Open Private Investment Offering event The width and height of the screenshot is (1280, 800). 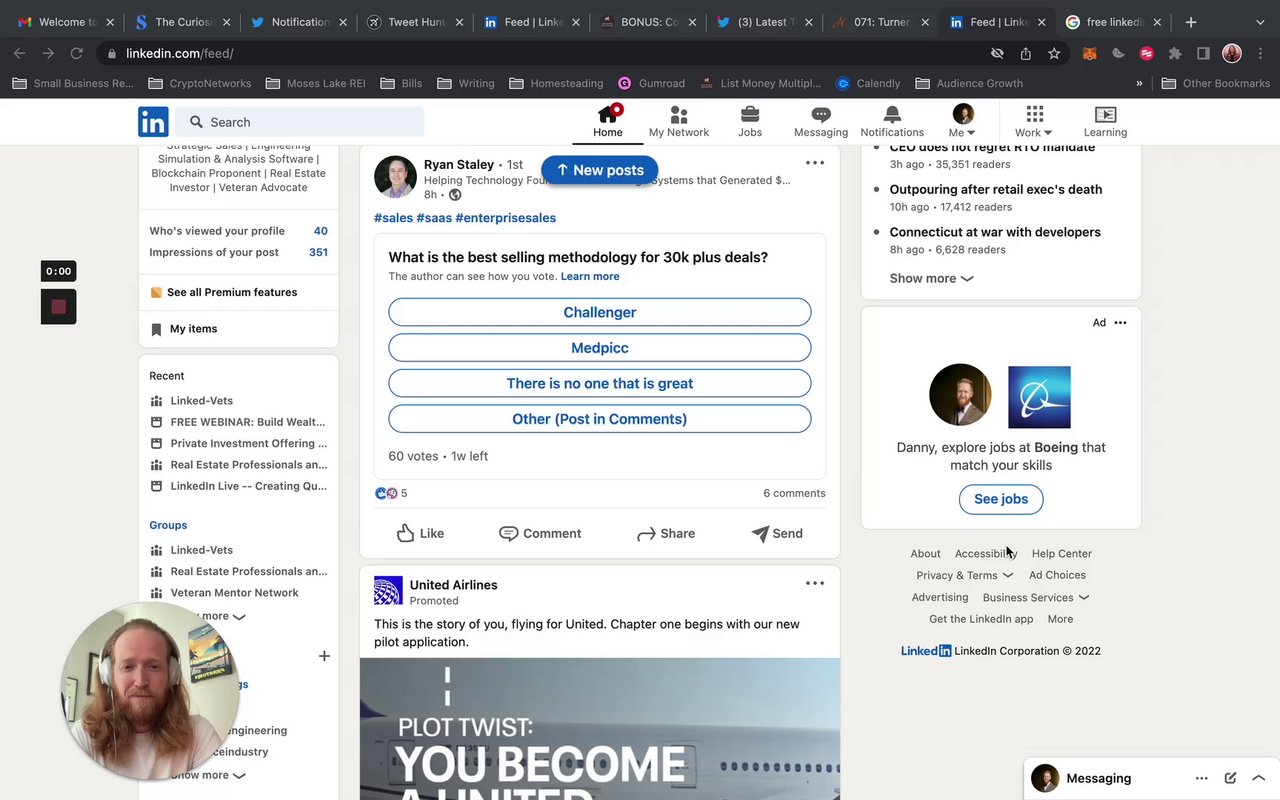(238, 443)
